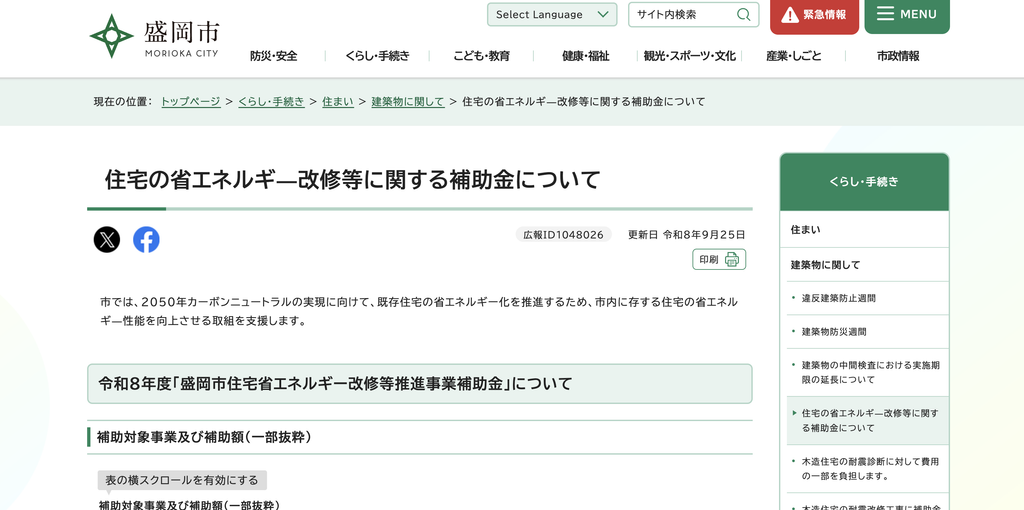Click 建築物に関して breadcrumb link
1024x510 pixels.
click(408, 101)
